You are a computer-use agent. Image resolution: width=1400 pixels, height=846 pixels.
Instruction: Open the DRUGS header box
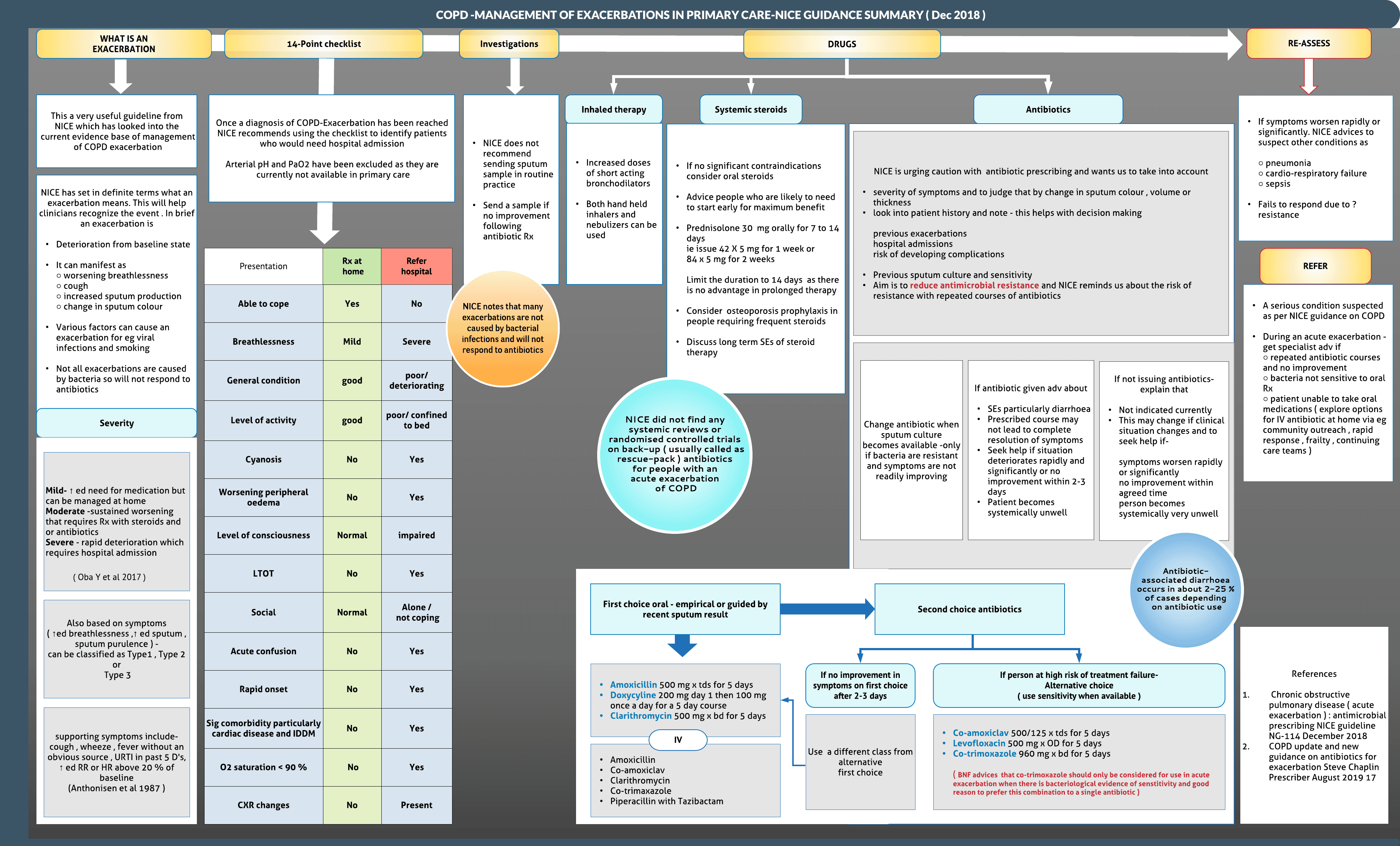(x=841, y=44)
